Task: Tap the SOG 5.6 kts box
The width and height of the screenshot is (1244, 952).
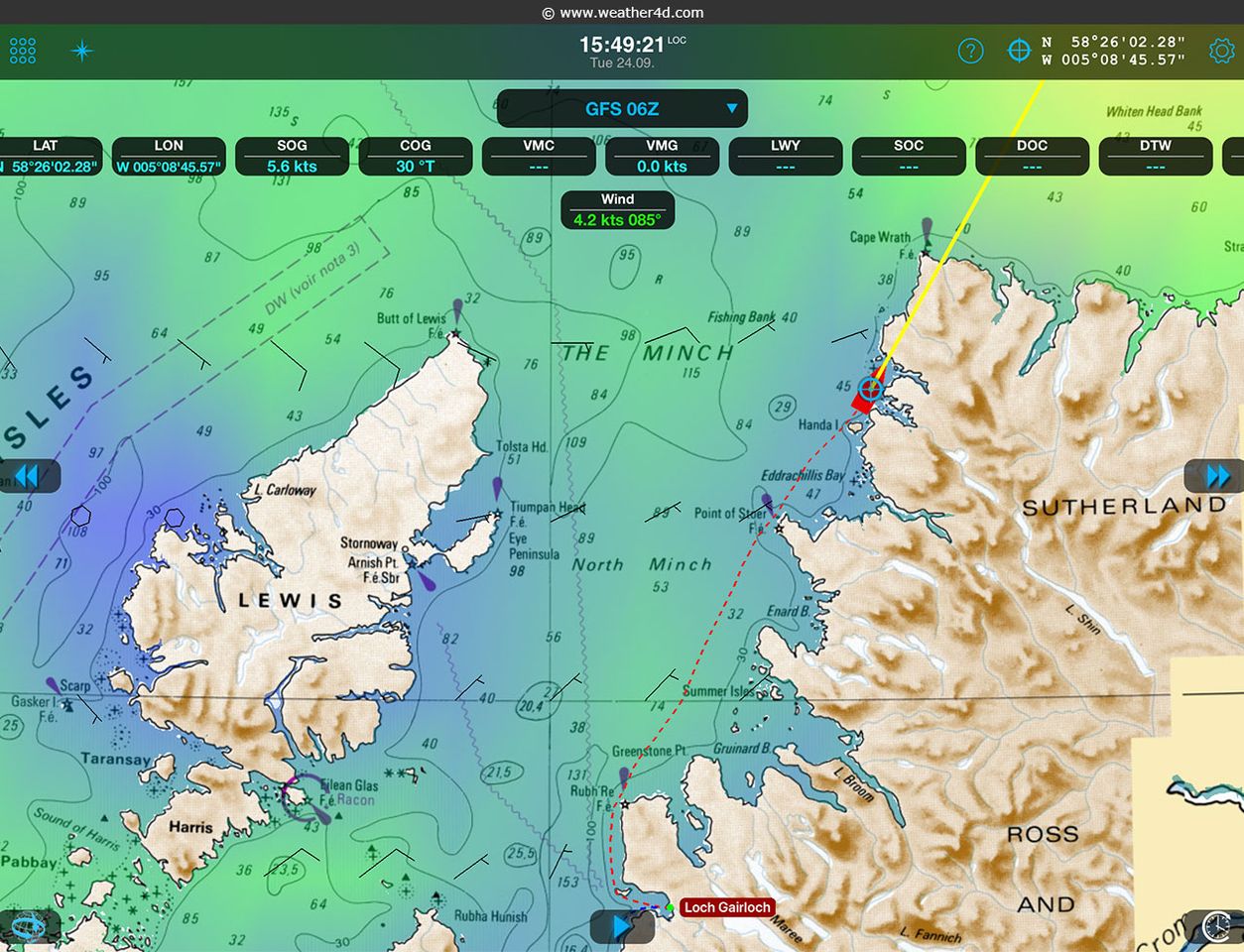Action: 292,157
